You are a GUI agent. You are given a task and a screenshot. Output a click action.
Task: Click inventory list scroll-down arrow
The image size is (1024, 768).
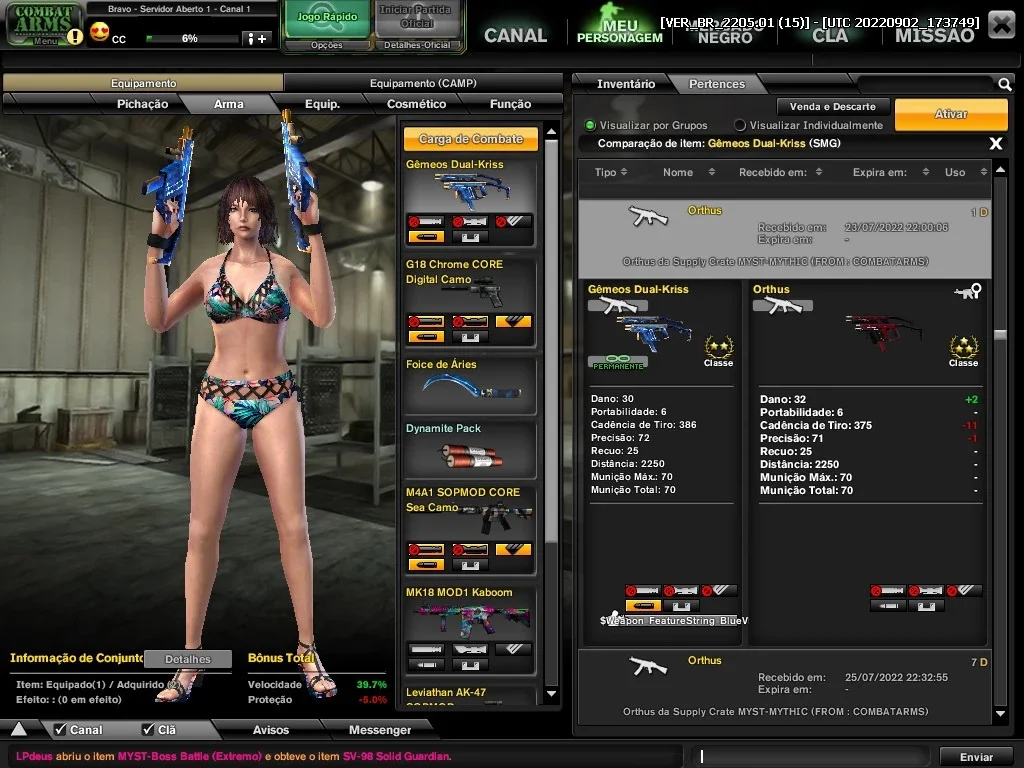click(x=1000, y=714)
